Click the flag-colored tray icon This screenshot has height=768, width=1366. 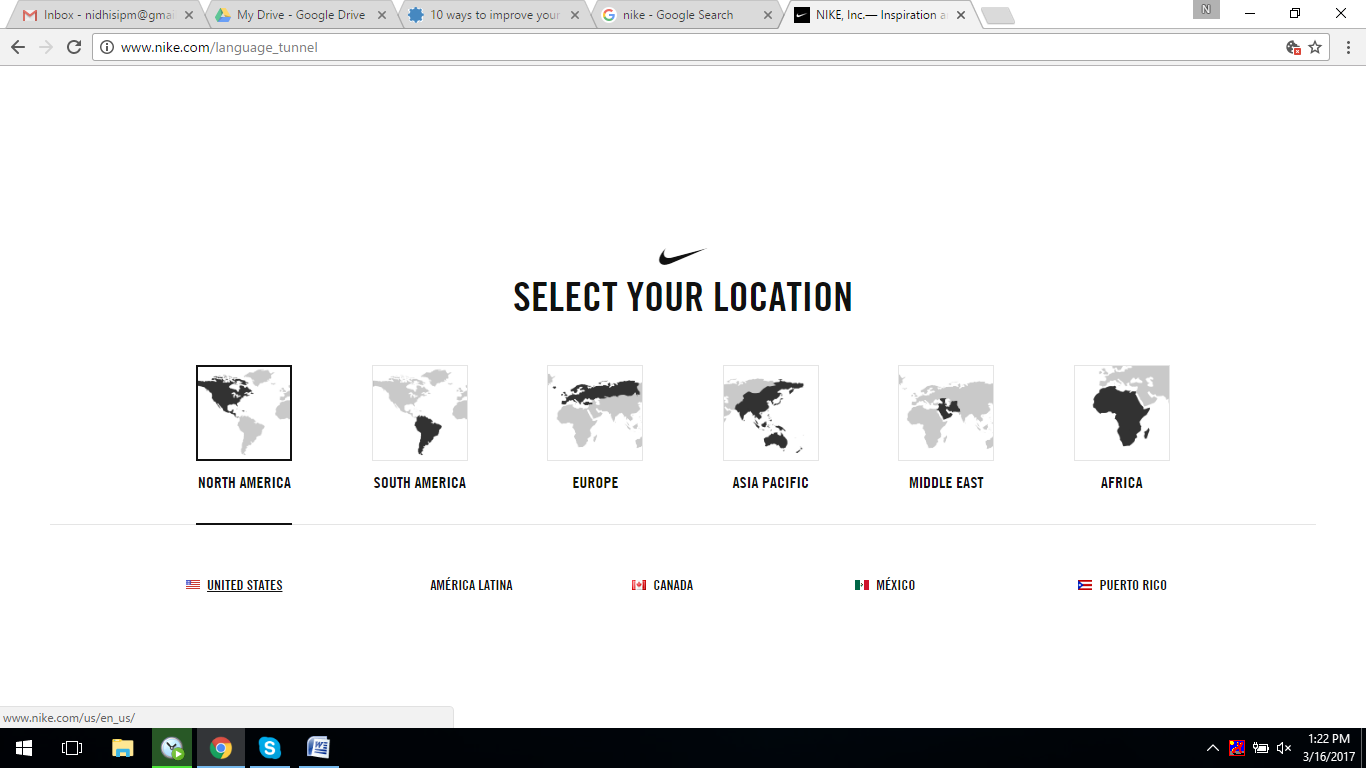(x=1237, y=748)
